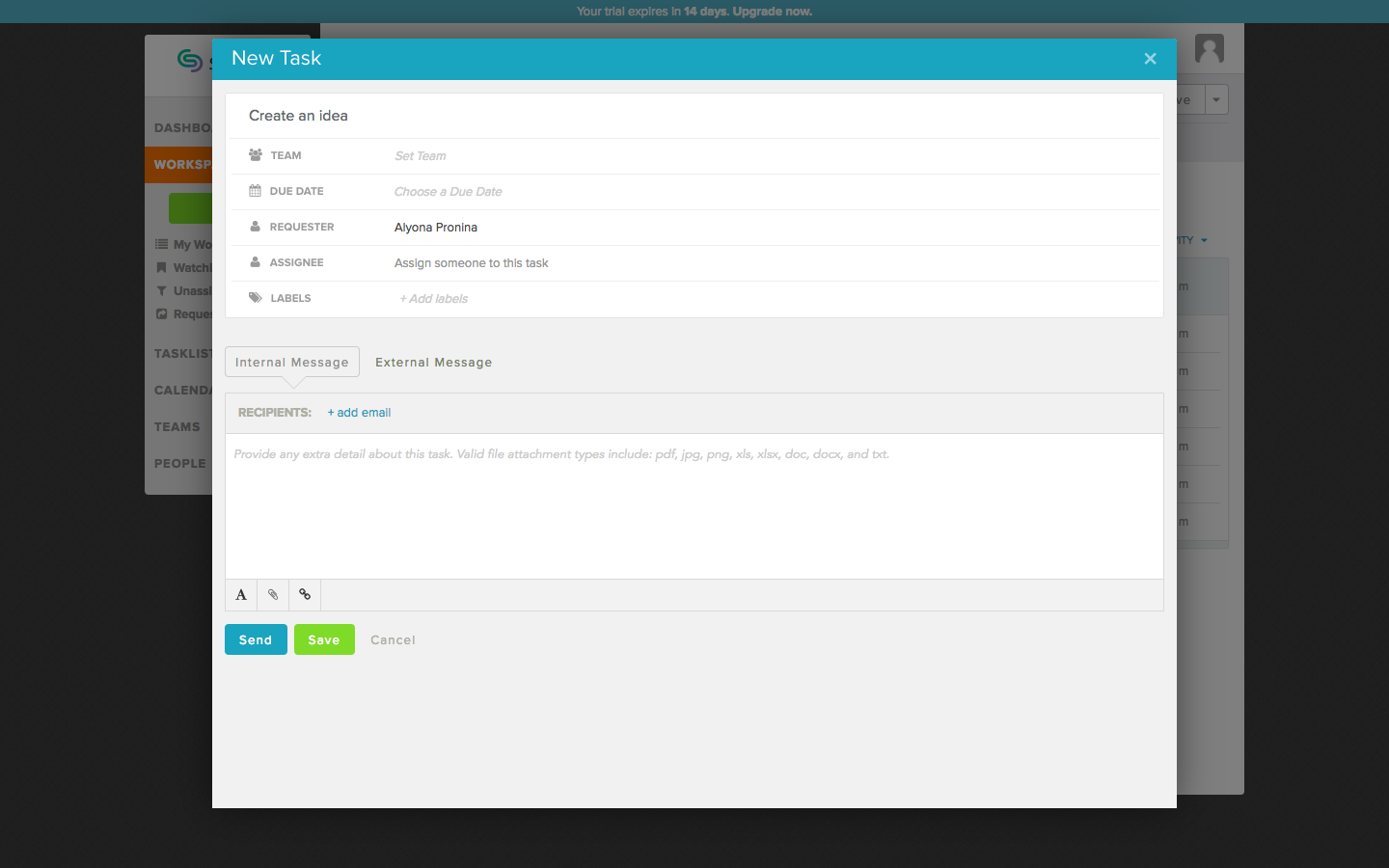Save the new task
This screenshot has width=1389, height=868.
(x=324, y=639)
